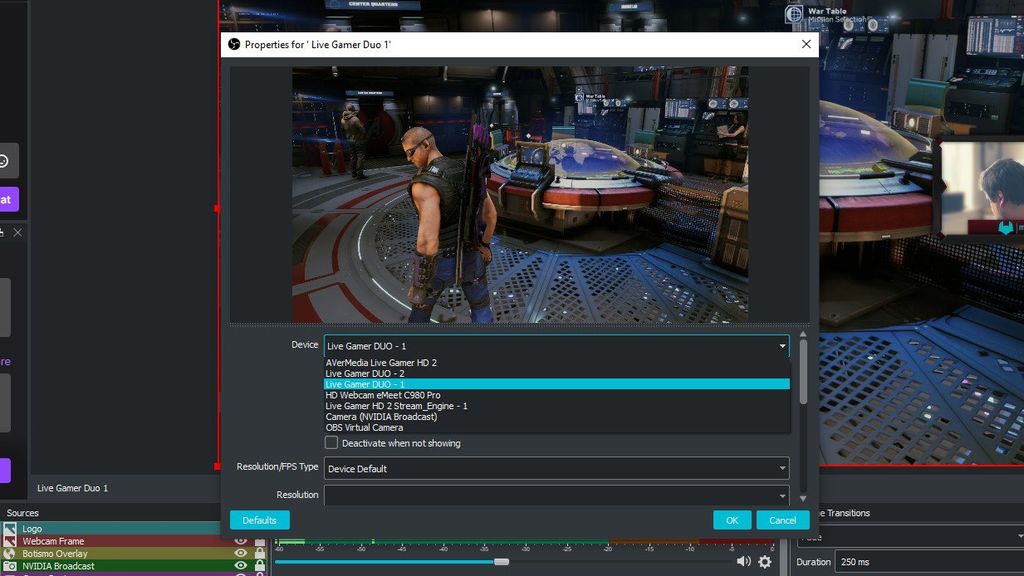Screen dimensions: 1024x576
Task: Mute the speaker icon in the audio mixer
Action: [744, 561]
